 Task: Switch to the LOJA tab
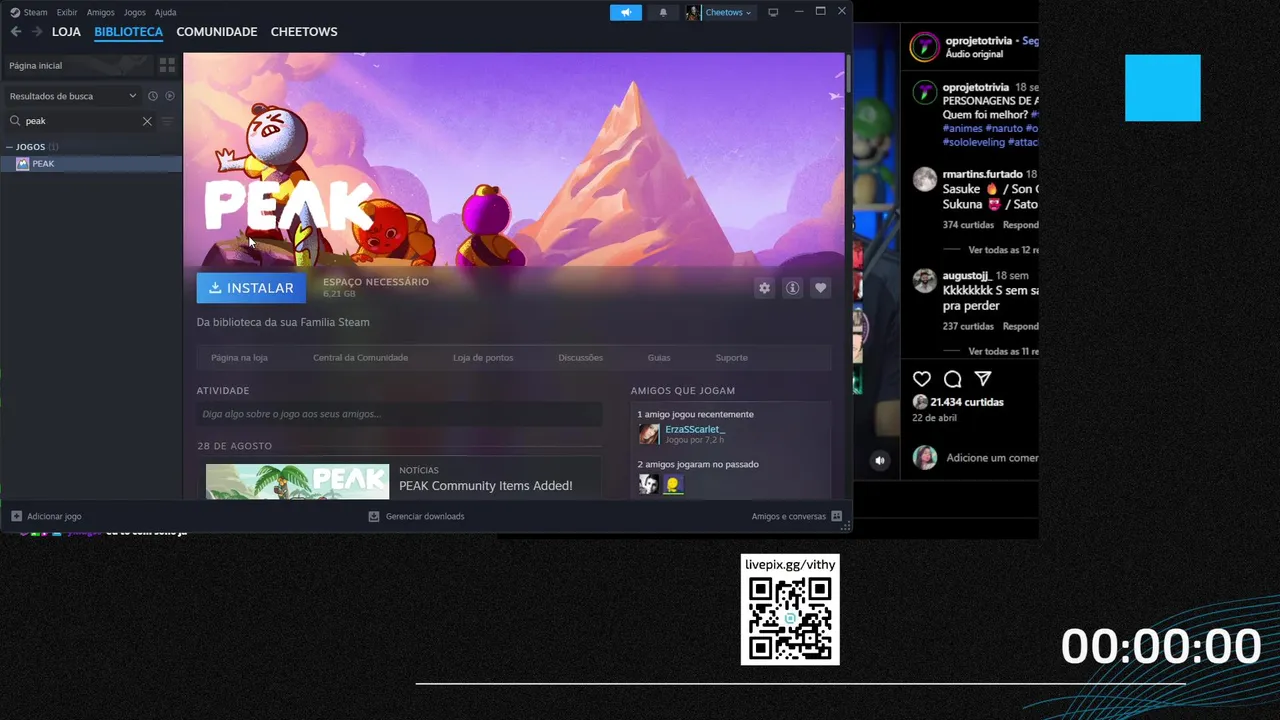66,32
